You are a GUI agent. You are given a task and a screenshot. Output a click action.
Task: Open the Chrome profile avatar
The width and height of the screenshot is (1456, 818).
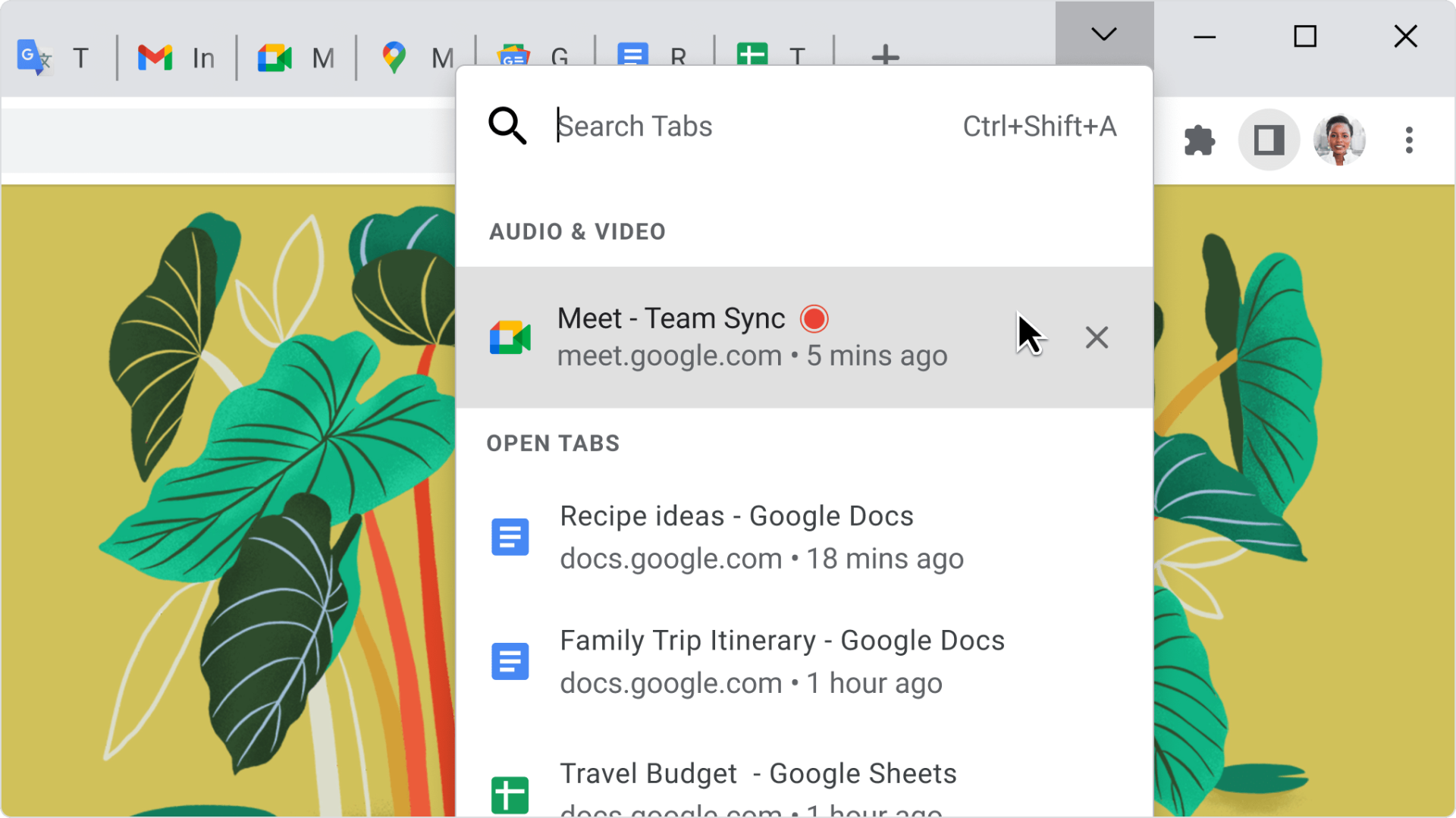(x=1339, y=139)
